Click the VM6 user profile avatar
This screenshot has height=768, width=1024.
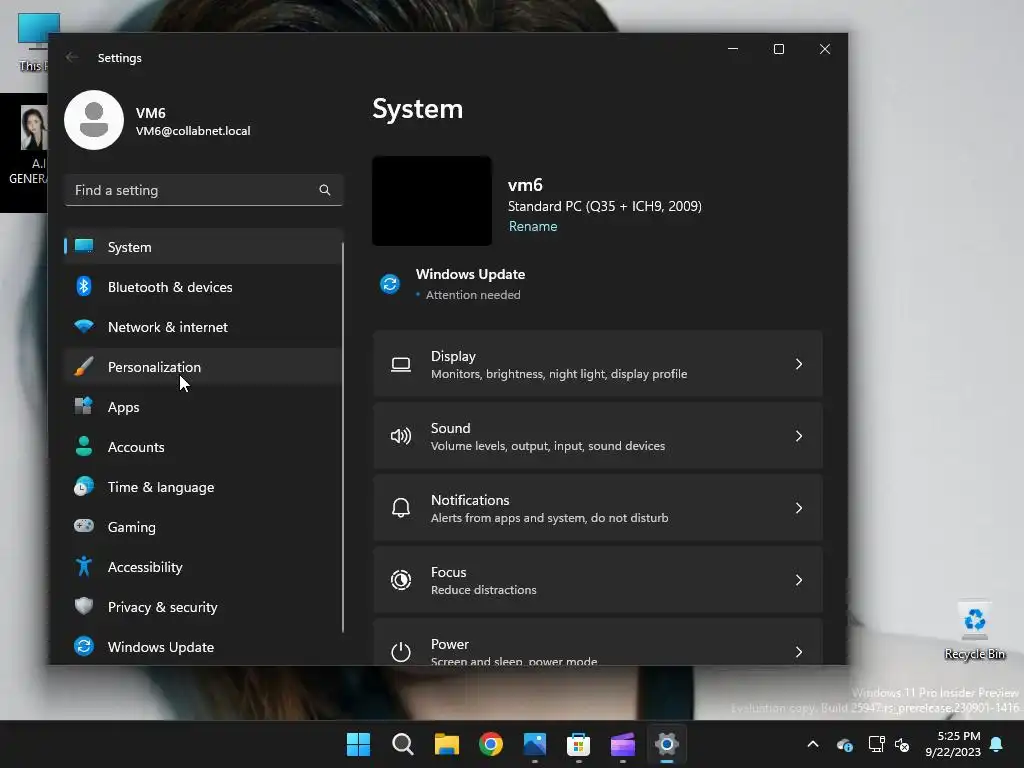[x=94, y=120]
